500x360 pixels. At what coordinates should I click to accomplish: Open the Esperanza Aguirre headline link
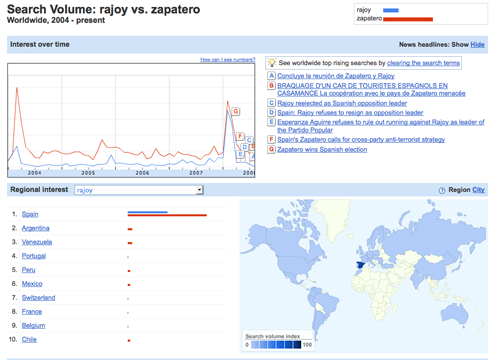[381, 126]
